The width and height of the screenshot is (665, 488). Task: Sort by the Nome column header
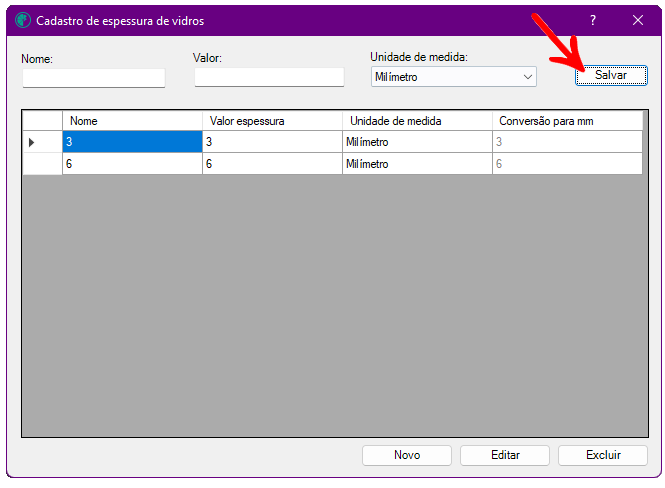click(132, 121)
